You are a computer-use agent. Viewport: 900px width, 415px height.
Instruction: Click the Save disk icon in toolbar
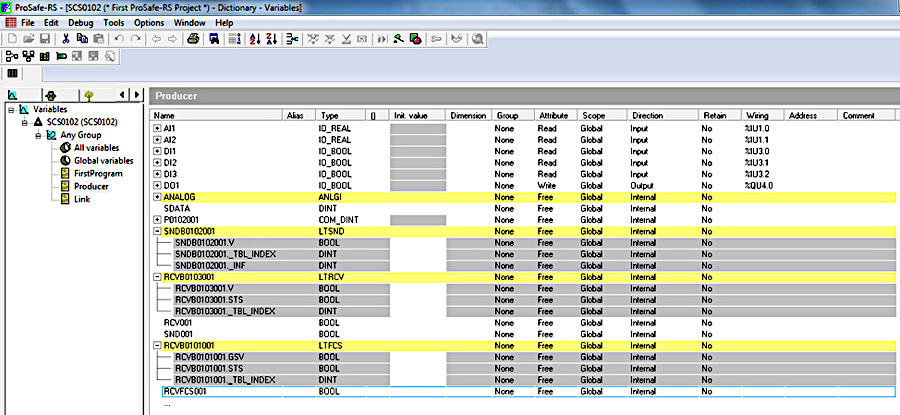click(44, 39)
